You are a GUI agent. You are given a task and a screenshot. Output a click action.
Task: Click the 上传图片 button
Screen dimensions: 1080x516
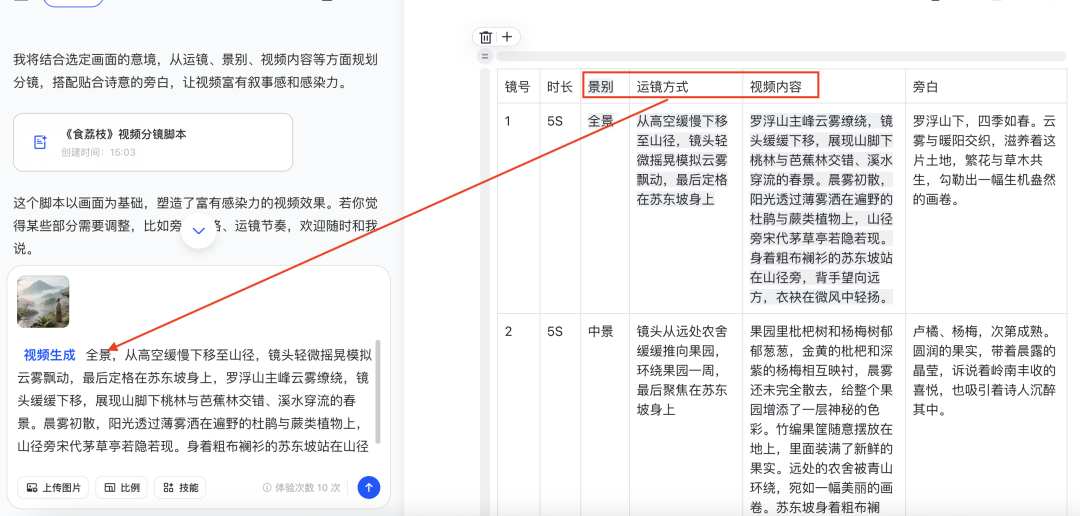coord(54,488)
